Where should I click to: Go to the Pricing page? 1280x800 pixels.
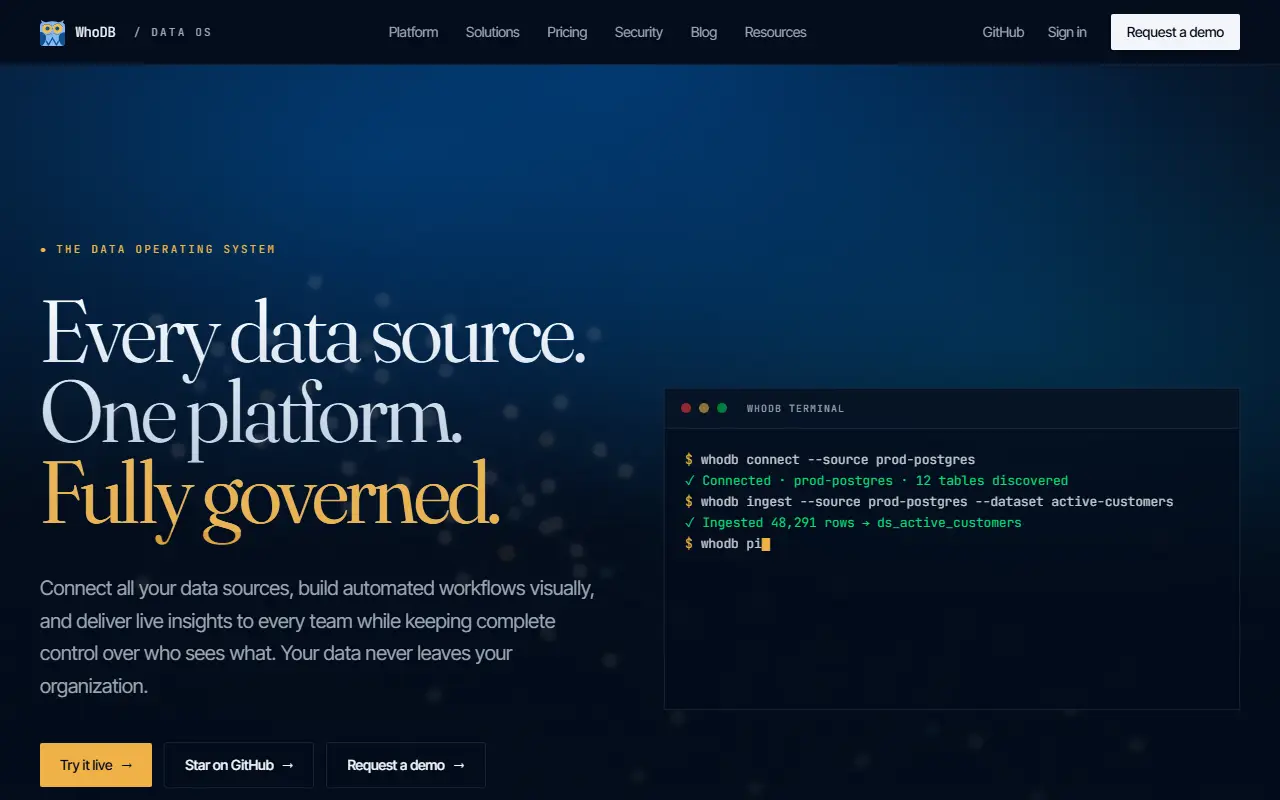tap(567, 32)
